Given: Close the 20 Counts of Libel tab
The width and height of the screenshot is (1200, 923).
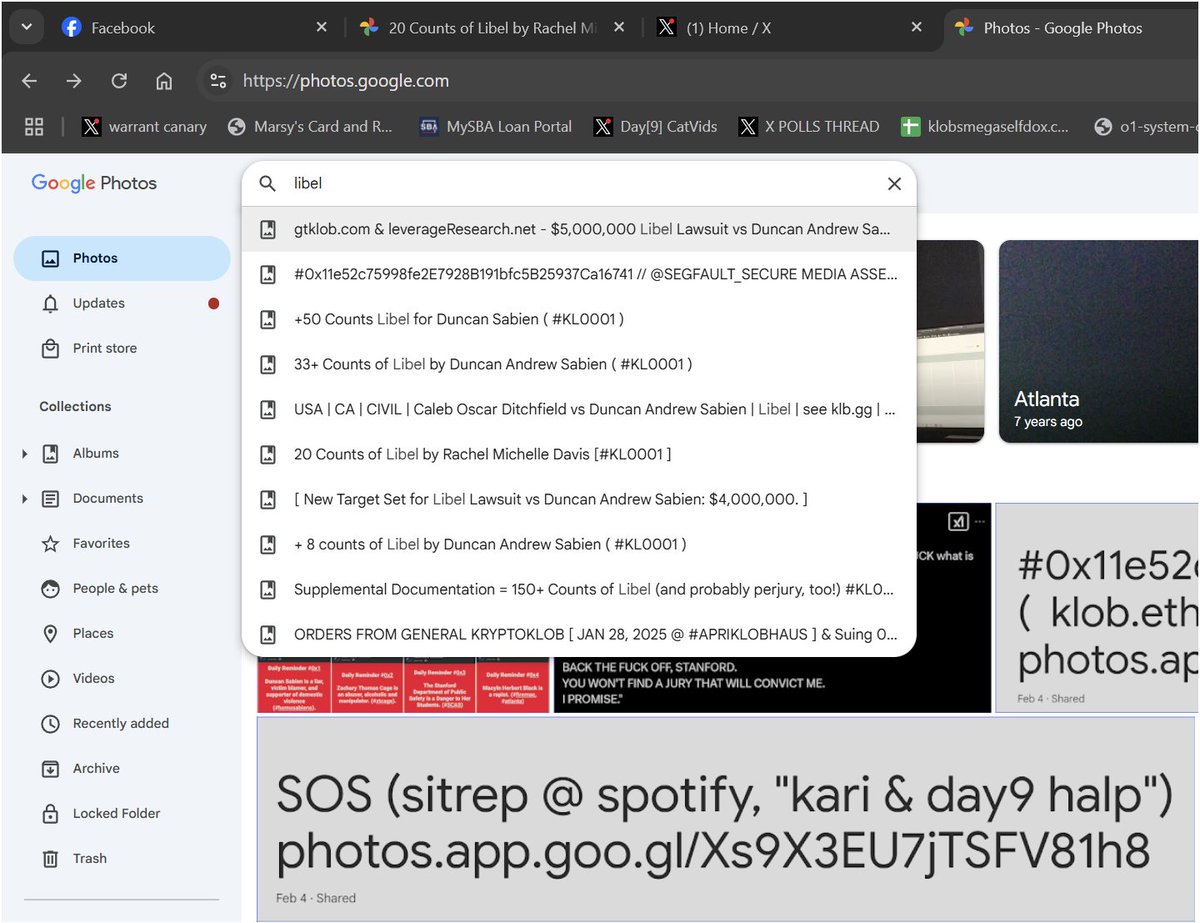Looking at the screenshot, I should pos(619,28).
